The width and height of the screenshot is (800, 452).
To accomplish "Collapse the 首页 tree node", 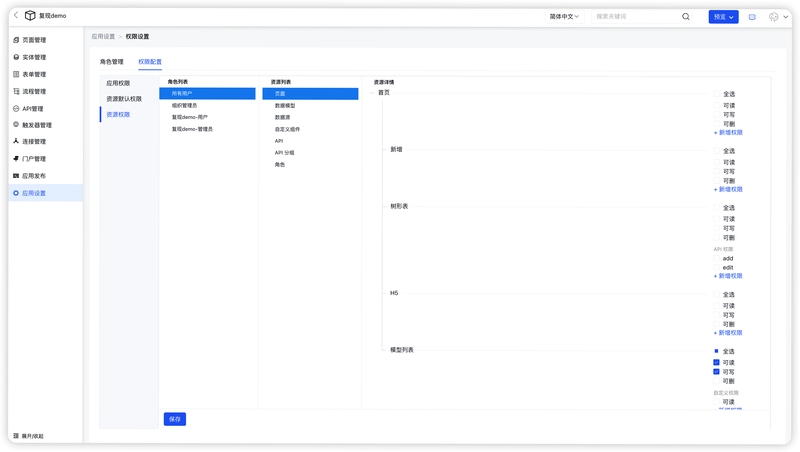I will [x=372, y=93].
